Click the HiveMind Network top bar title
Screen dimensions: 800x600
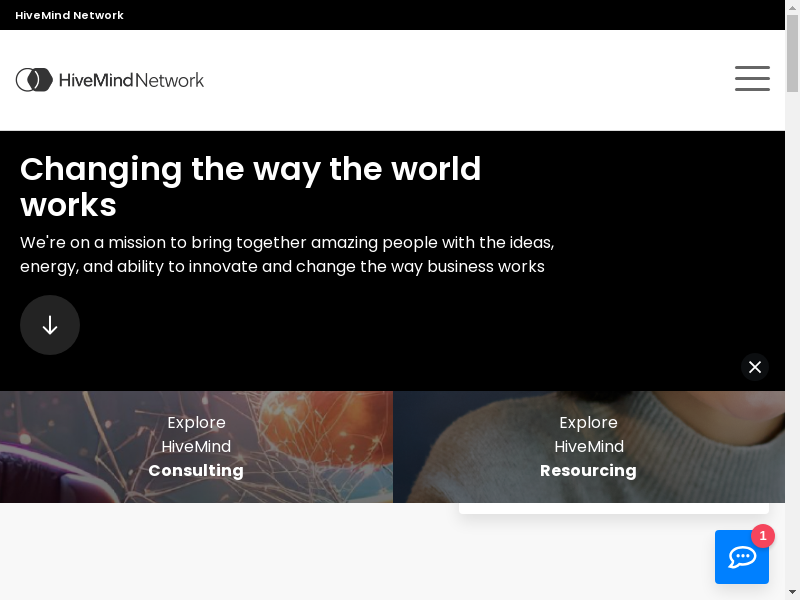pyautogui.click(x=69, y=15)
